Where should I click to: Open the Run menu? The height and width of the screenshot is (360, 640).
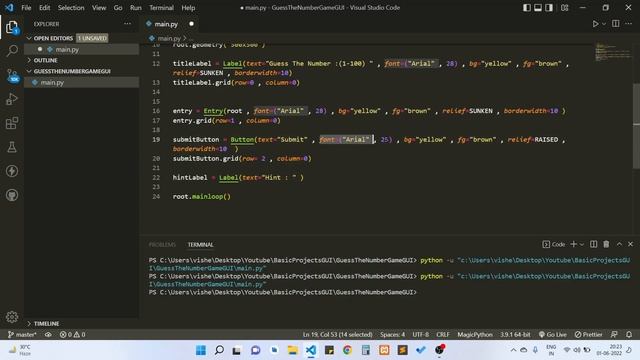[x=136, y=8]
